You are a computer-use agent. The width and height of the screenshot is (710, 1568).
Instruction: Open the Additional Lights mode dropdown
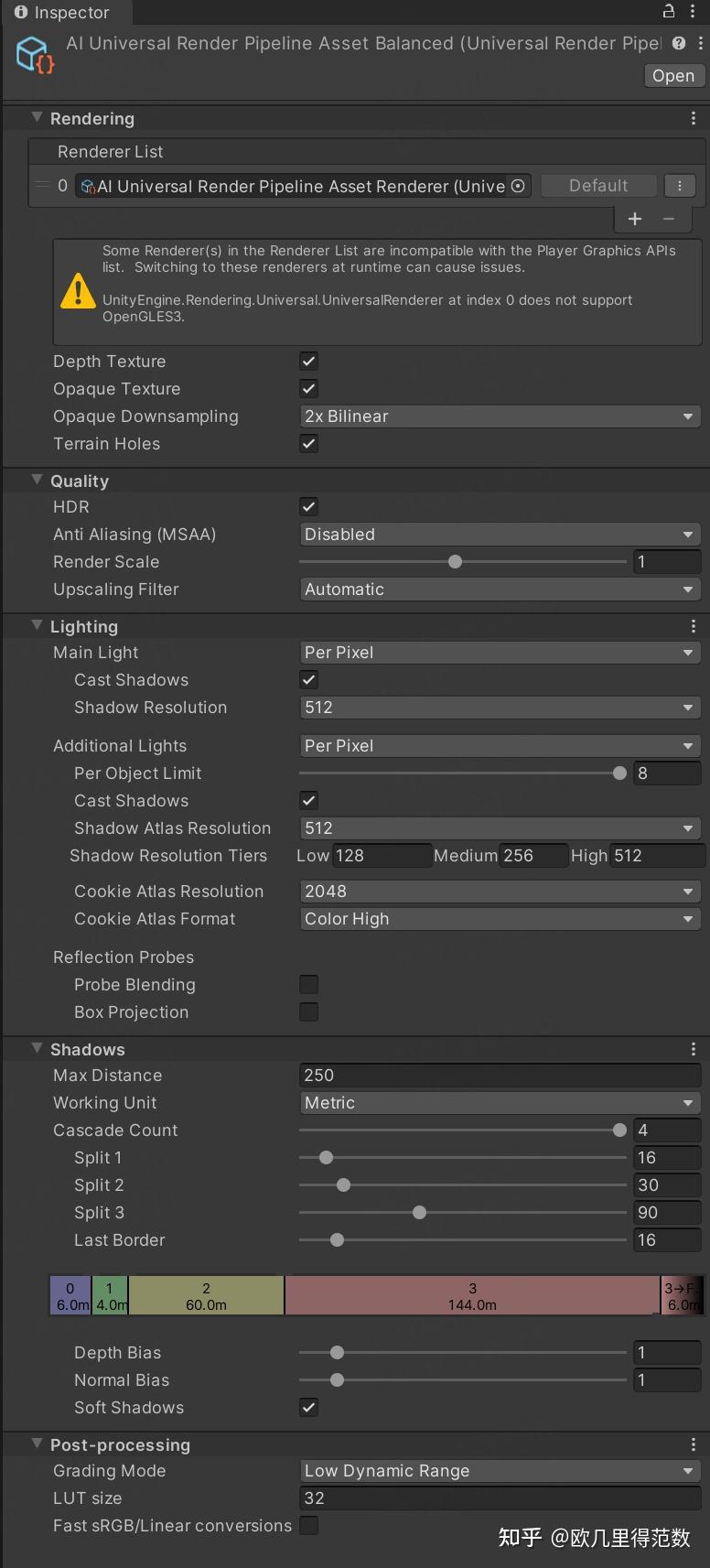(x=500, y=746)
